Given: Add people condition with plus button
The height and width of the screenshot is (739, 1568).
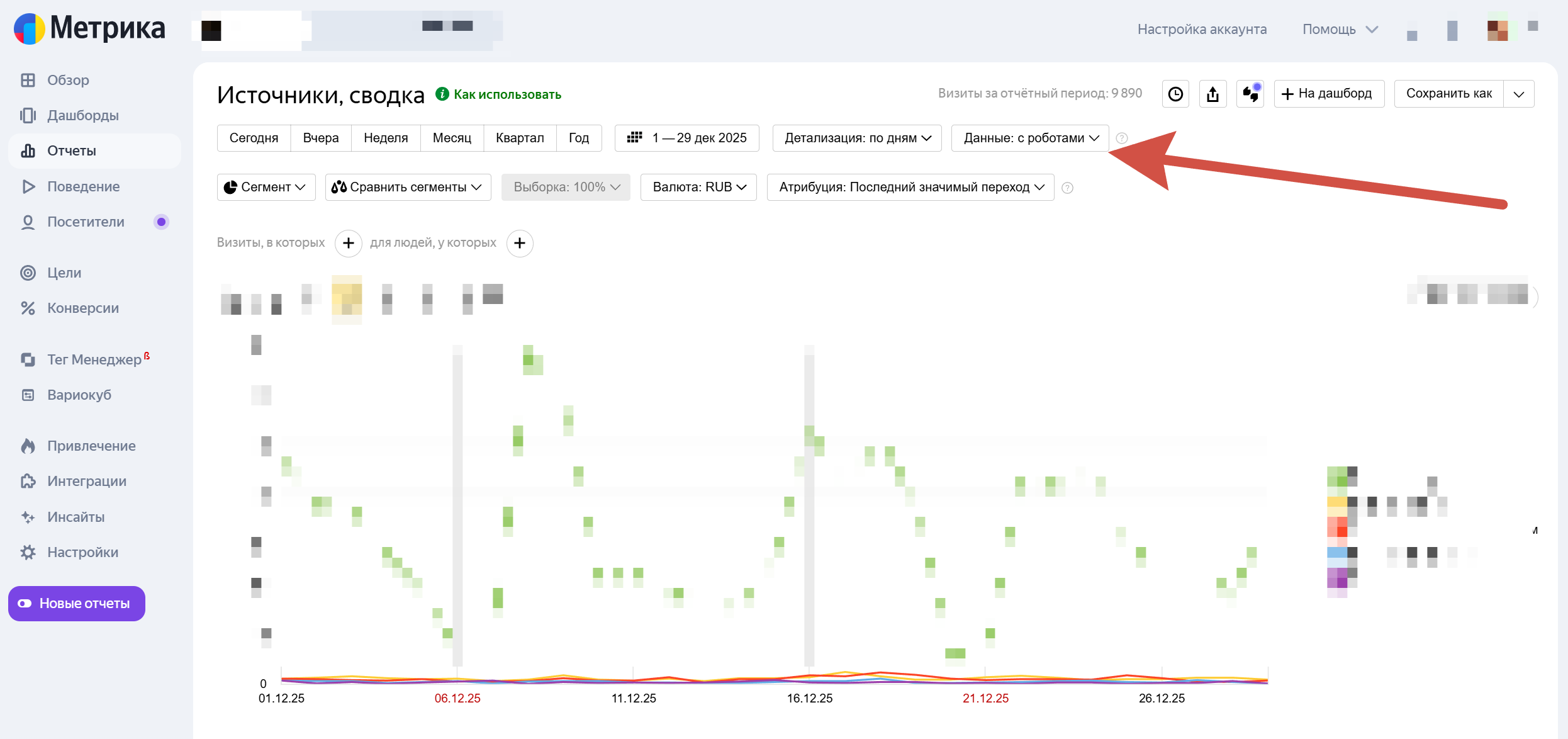Looking at the screenshot, I should [520, 243].
